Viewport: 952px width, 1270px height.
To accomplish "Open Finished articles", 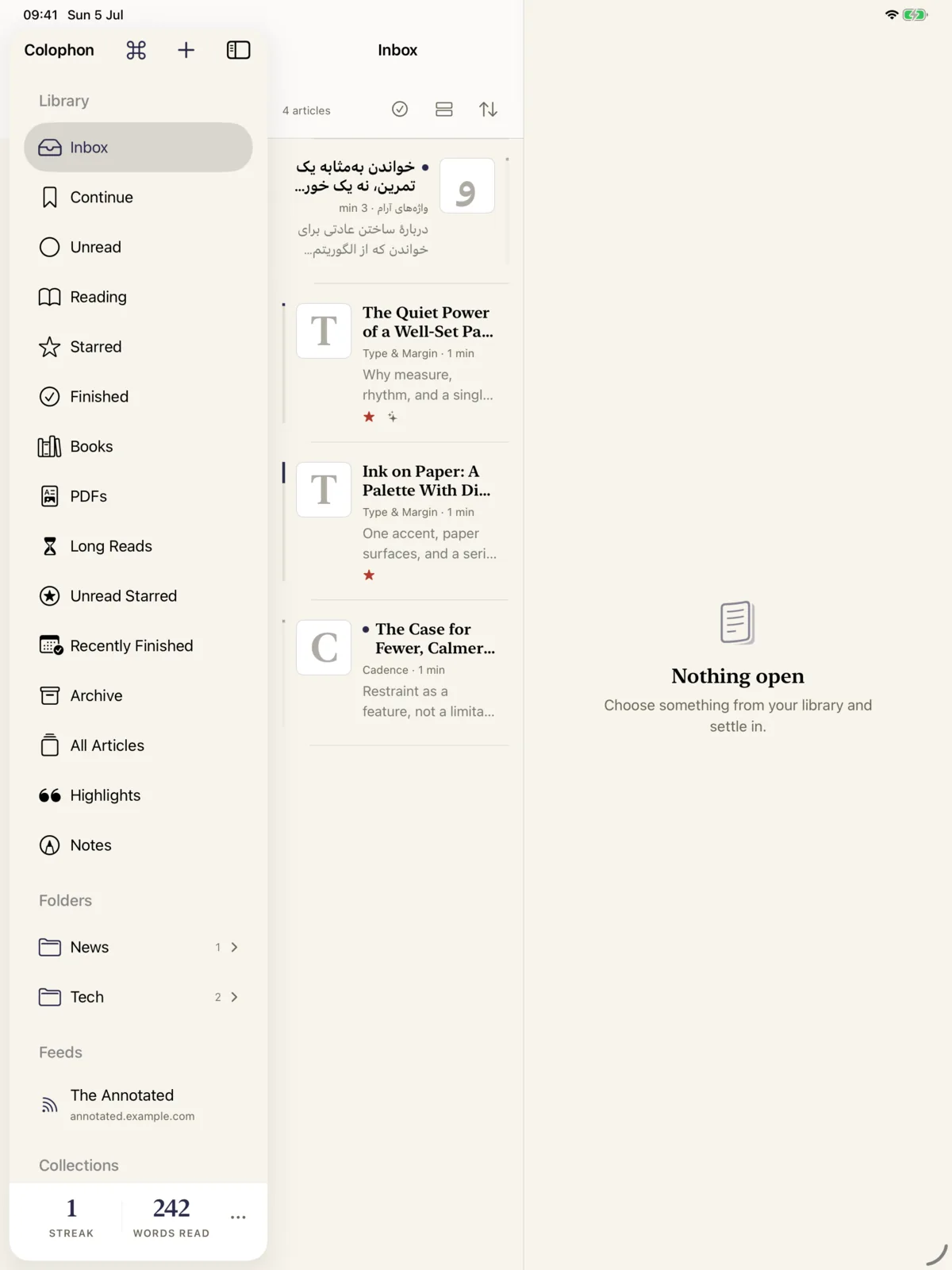I will 138,397.
